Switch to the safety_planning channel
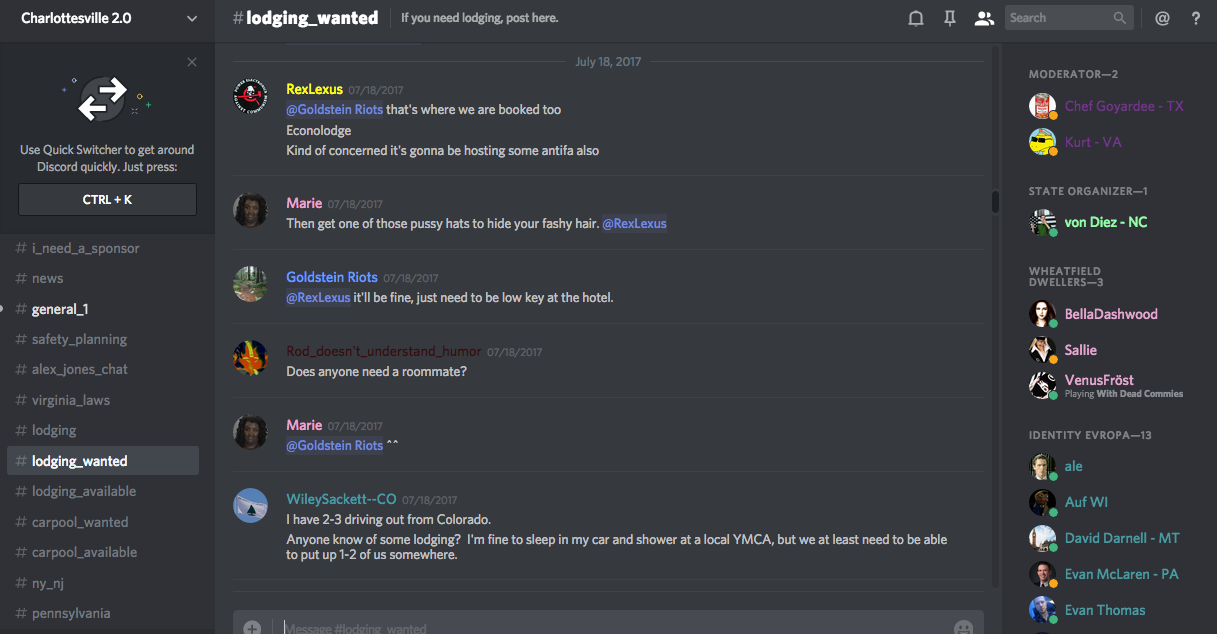This screenshot has height=634, width=1217. pyautogui.click(x=79, y=339)
